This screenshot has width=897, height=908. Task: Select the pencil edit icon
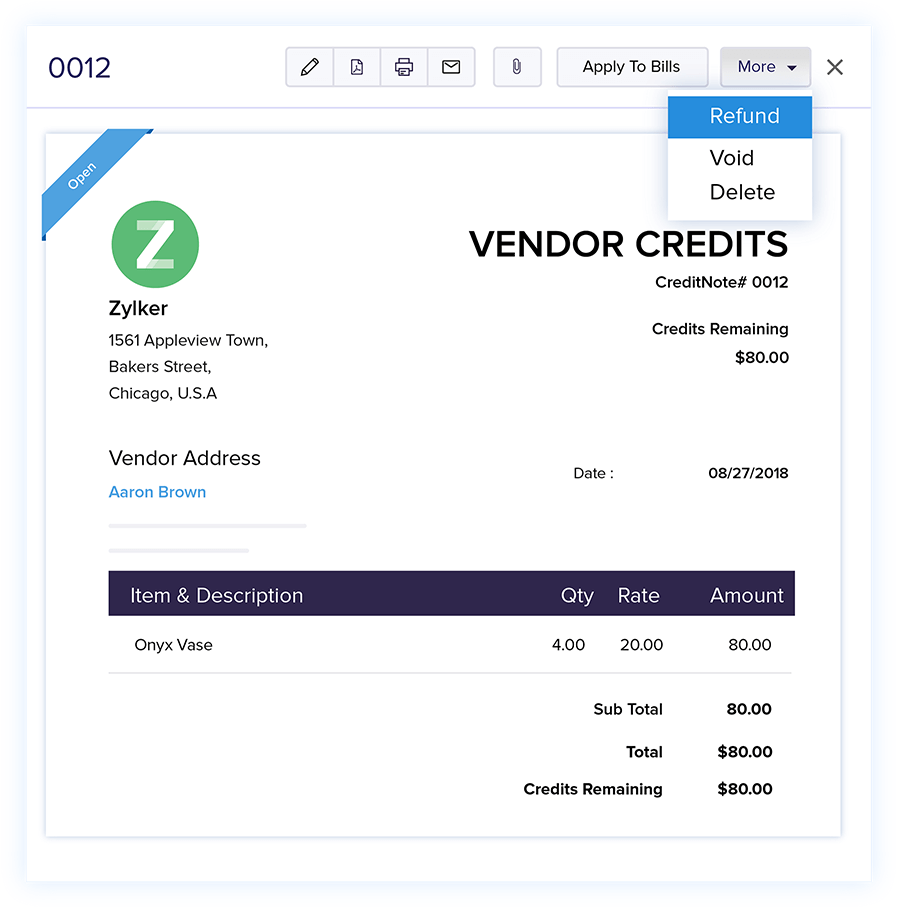pos(309,67)
